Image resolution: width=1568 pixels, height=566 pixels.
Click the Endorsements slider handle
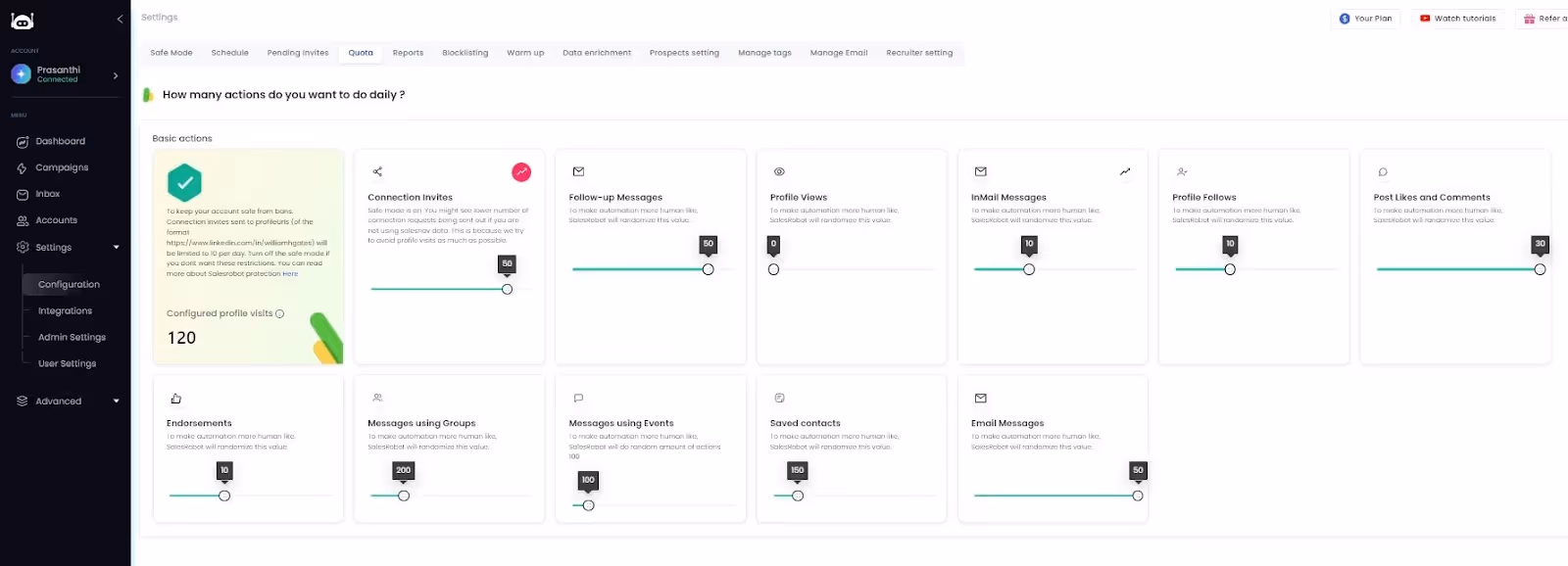click(x=224, y=495)
